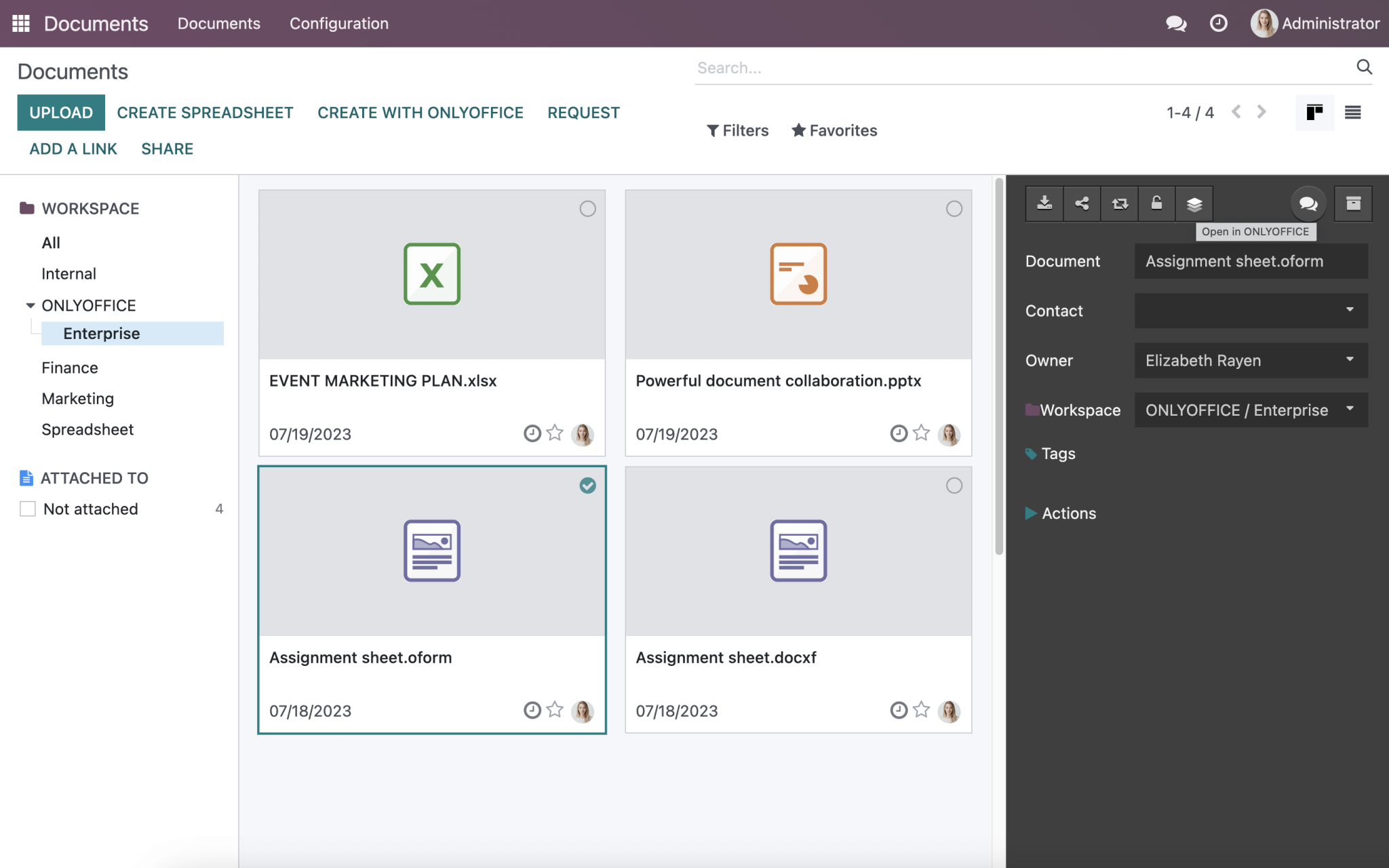Archive the selected document
Screen dimensions: 1389x868
1353,203
